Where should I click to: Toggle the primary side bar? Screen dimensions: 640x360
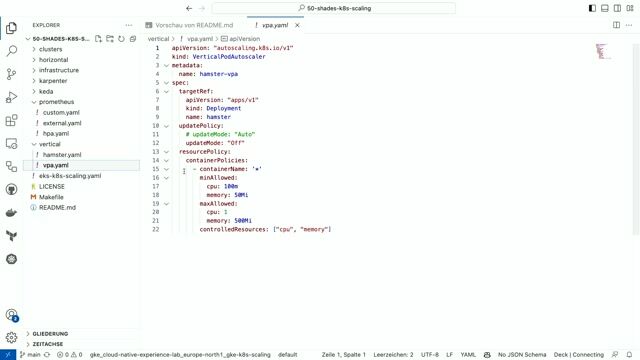[592, 8]
